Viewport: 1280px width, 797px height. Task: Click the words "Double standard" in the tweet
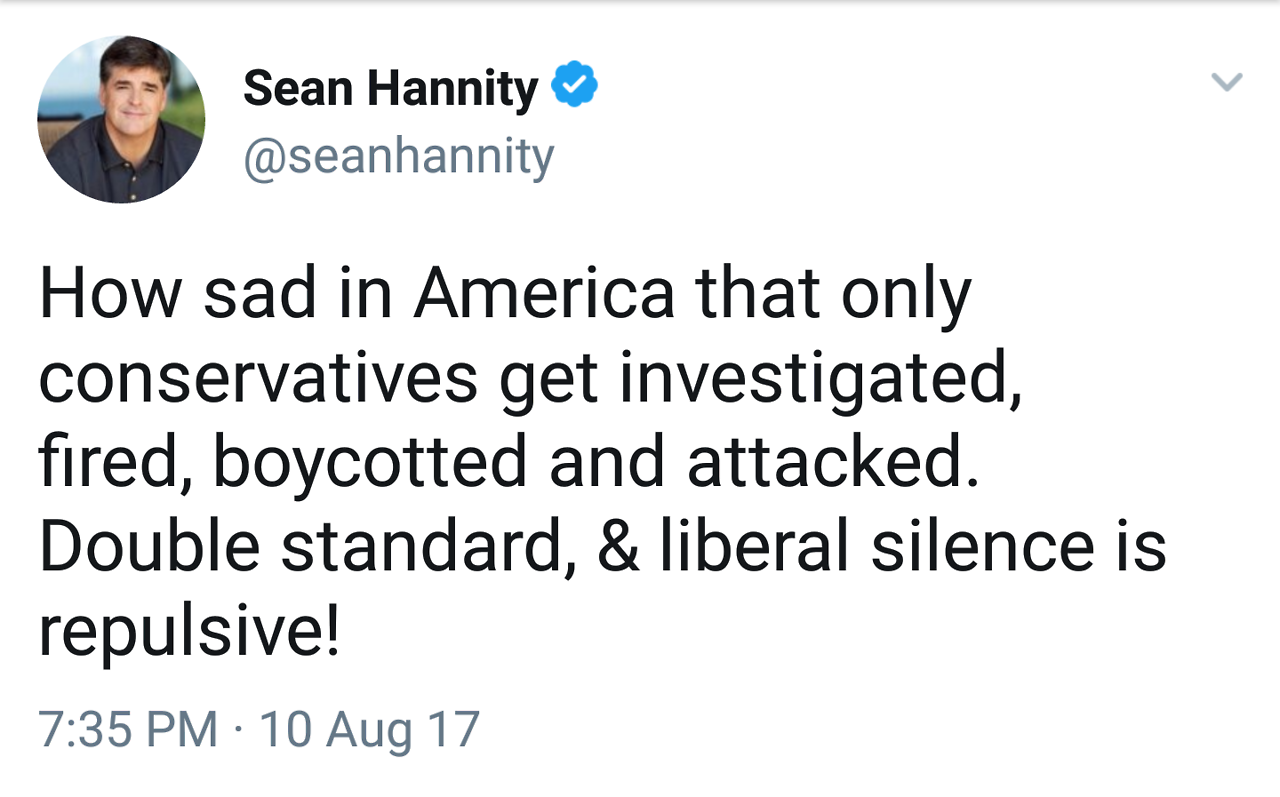pyautogui.click(x=307, y=548)
